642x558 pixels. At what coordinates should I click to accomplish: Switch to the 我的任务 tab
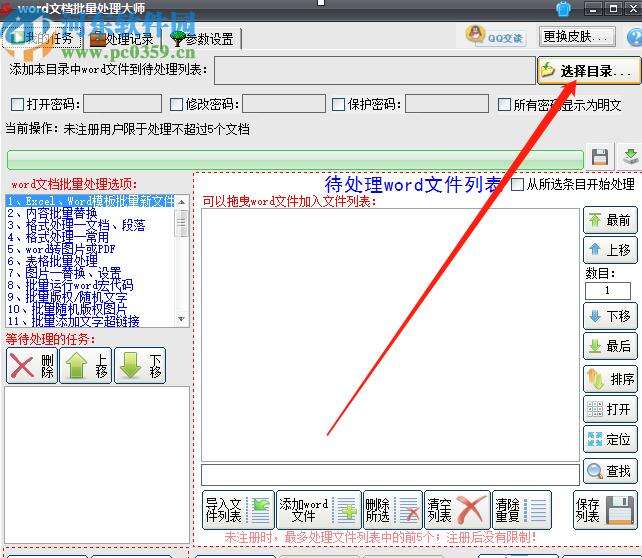[x=42, y=38]
